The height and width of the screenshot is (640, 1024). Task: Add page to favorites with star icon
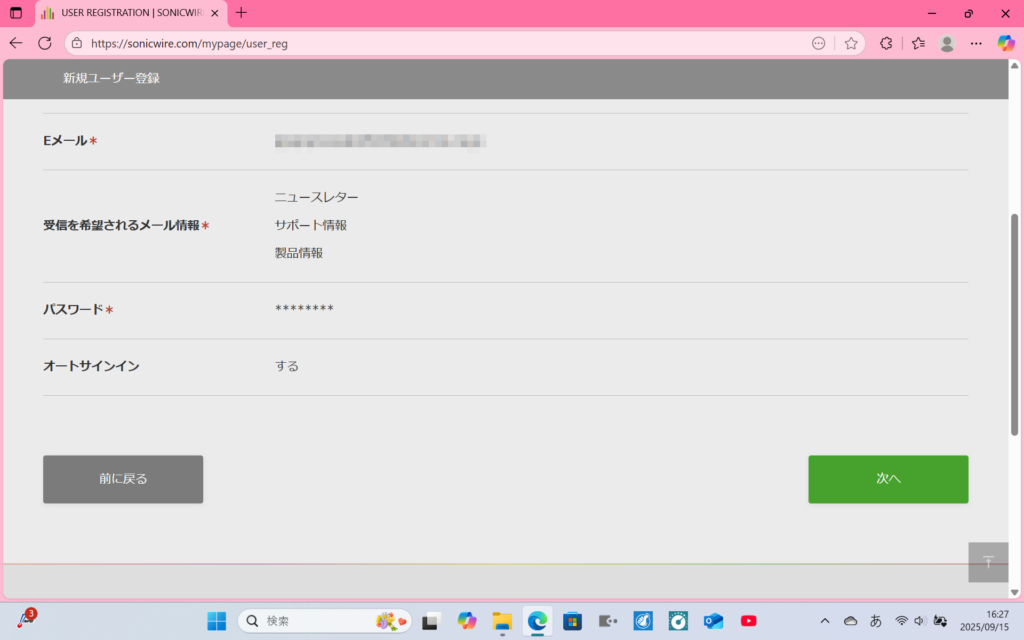tap(851, 43)
